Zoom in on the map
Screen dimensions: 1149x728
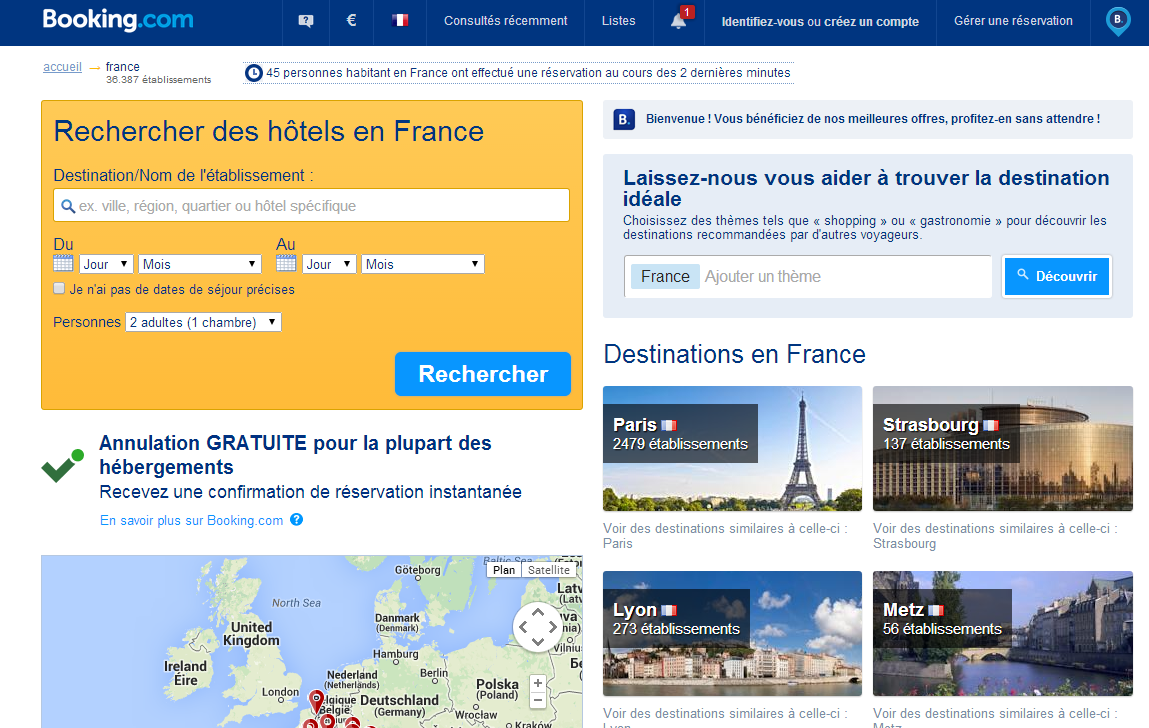538,683
